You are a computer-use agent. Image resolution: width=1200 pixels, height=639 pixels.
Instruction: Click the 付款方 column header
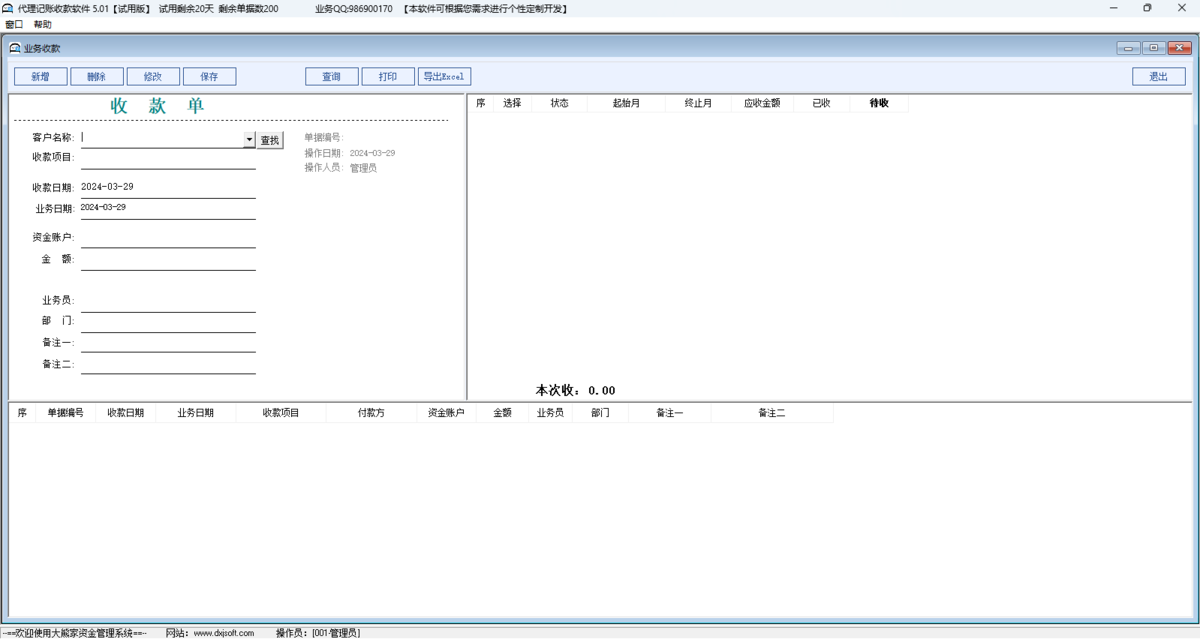371,413
